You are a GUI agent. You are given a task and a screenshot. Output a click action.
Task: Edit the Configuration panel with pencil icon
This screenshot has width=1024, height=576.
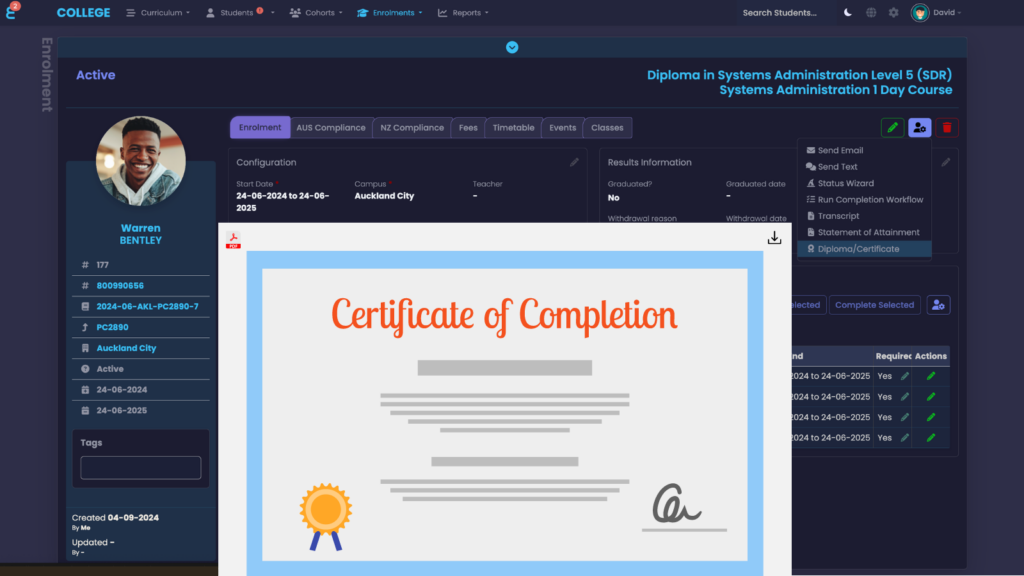point(574,162)
